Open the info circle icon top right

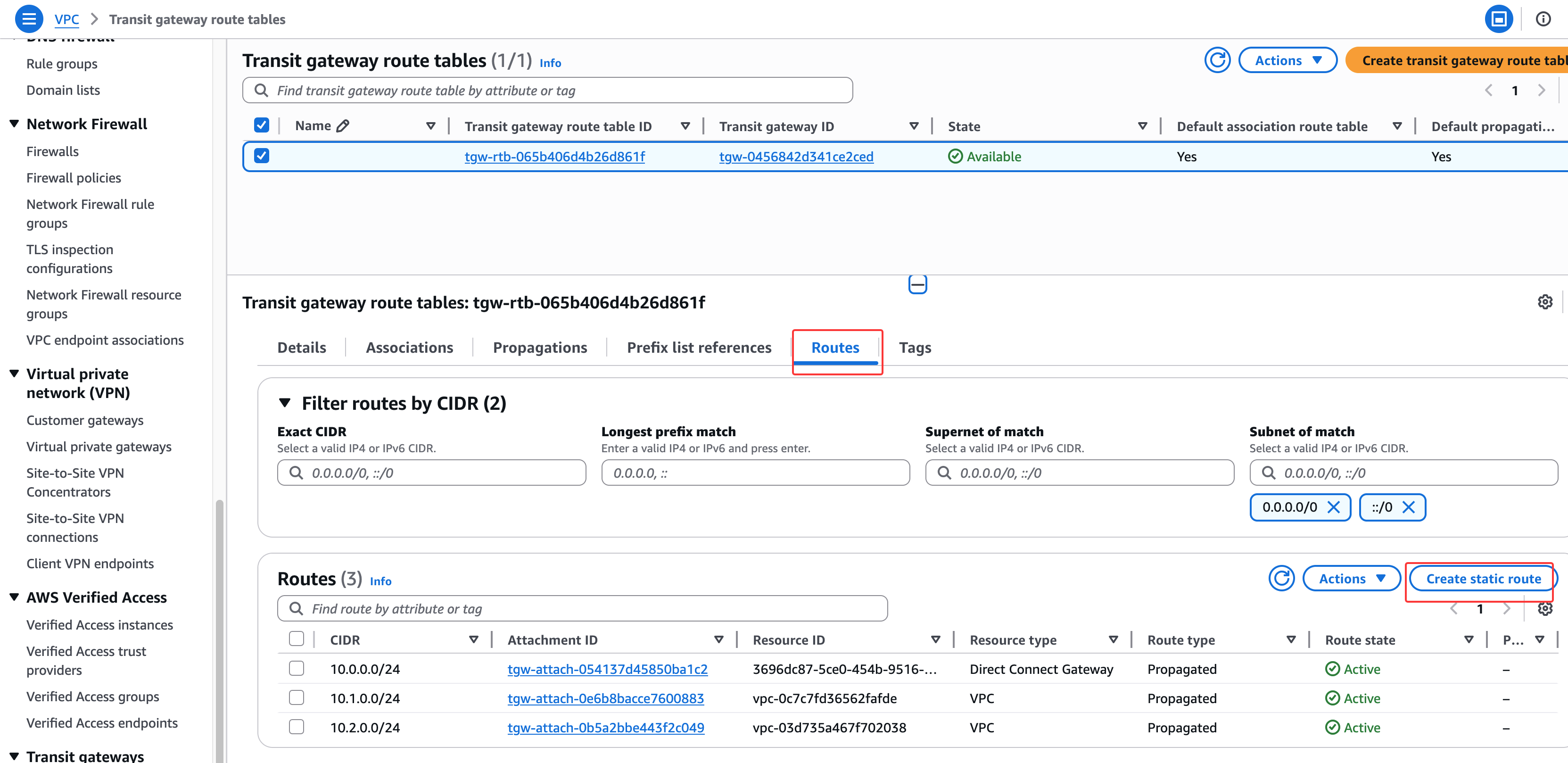click(x=1543, y=19)
